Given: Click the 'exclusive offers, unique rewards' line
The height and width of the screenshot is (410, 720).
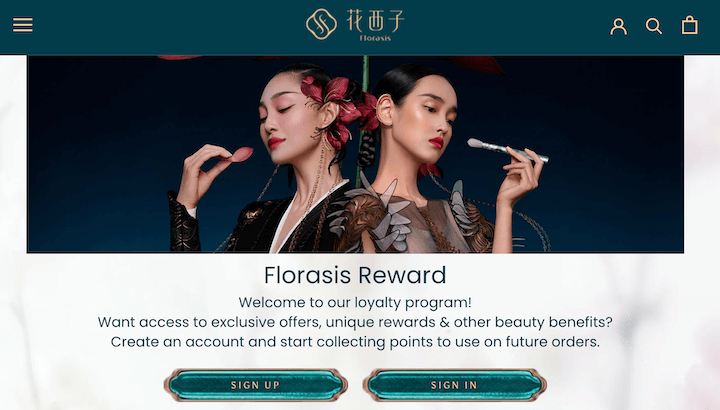Looking at the screenshot, I should coord(355,322).
